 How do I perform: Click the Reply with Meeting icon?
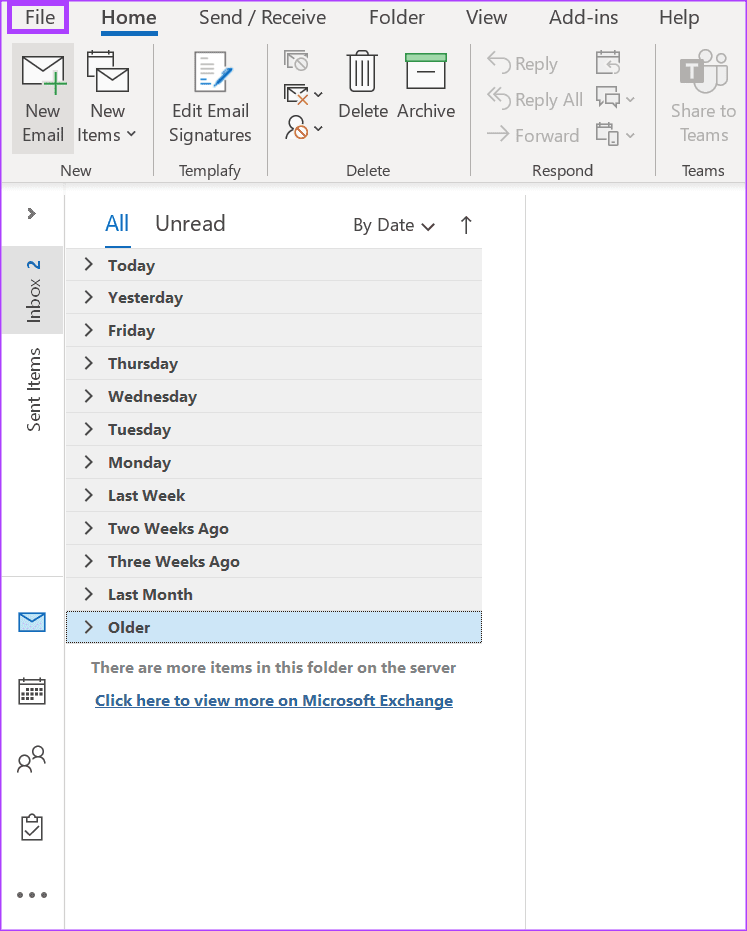tap(608, 62)
